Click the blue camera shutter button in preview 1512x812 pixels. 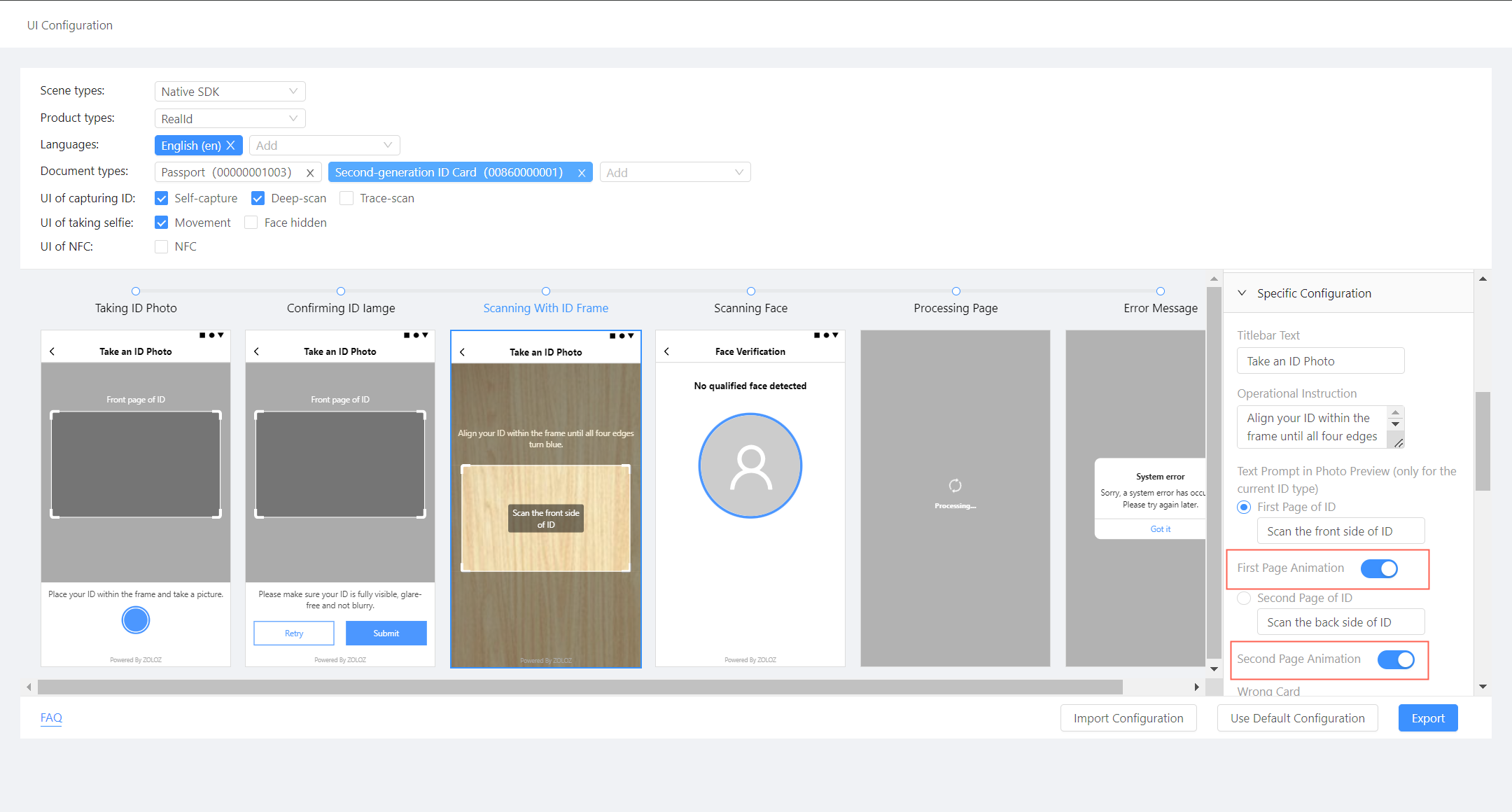(136, 620)
